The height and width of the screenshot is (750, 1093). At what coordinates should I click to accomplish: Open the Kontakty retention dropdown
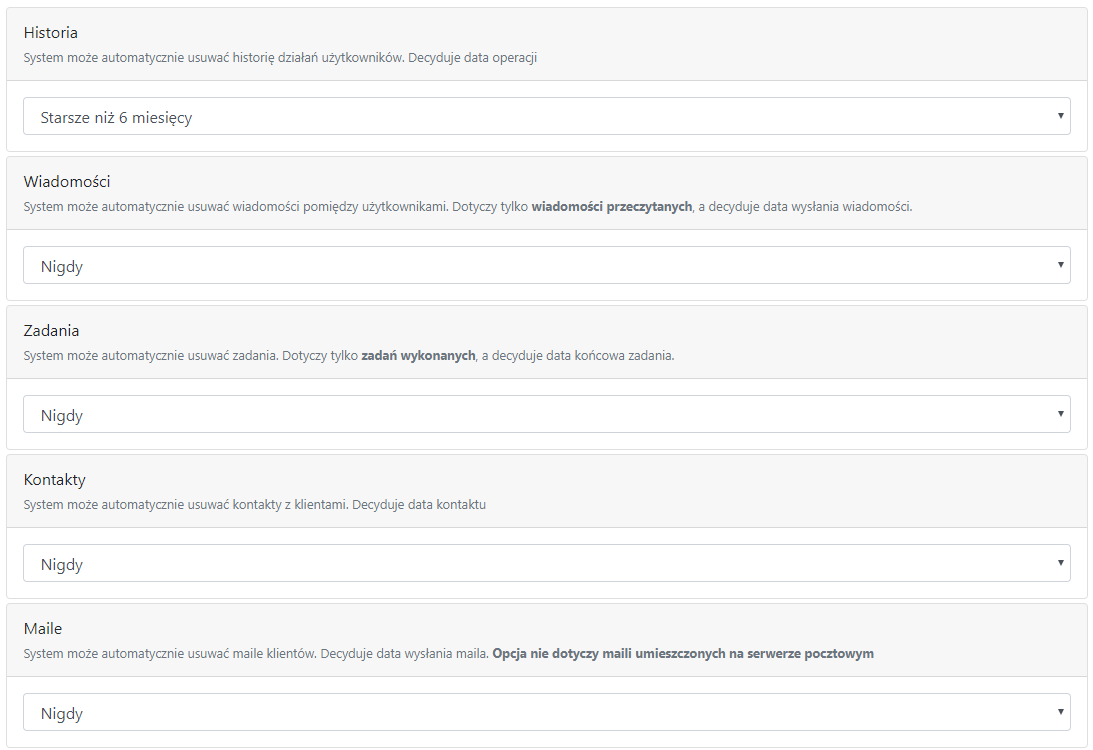pos(546,563)
